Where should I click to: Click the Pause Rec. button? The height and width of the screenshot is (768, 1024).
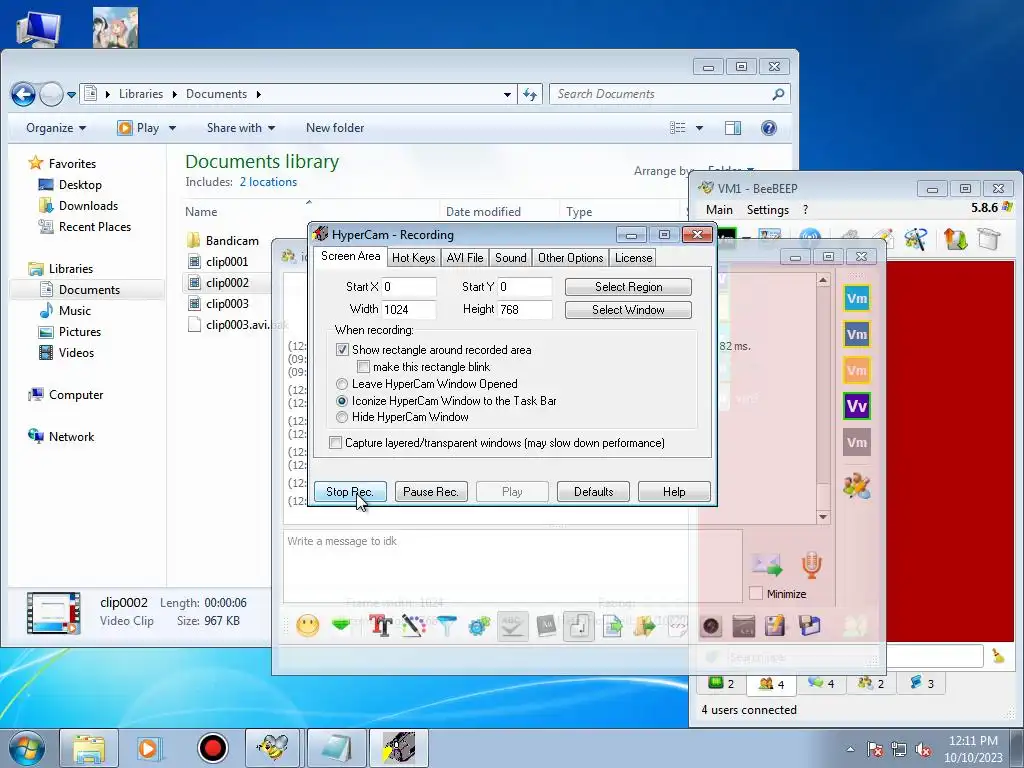click(431, 492)
